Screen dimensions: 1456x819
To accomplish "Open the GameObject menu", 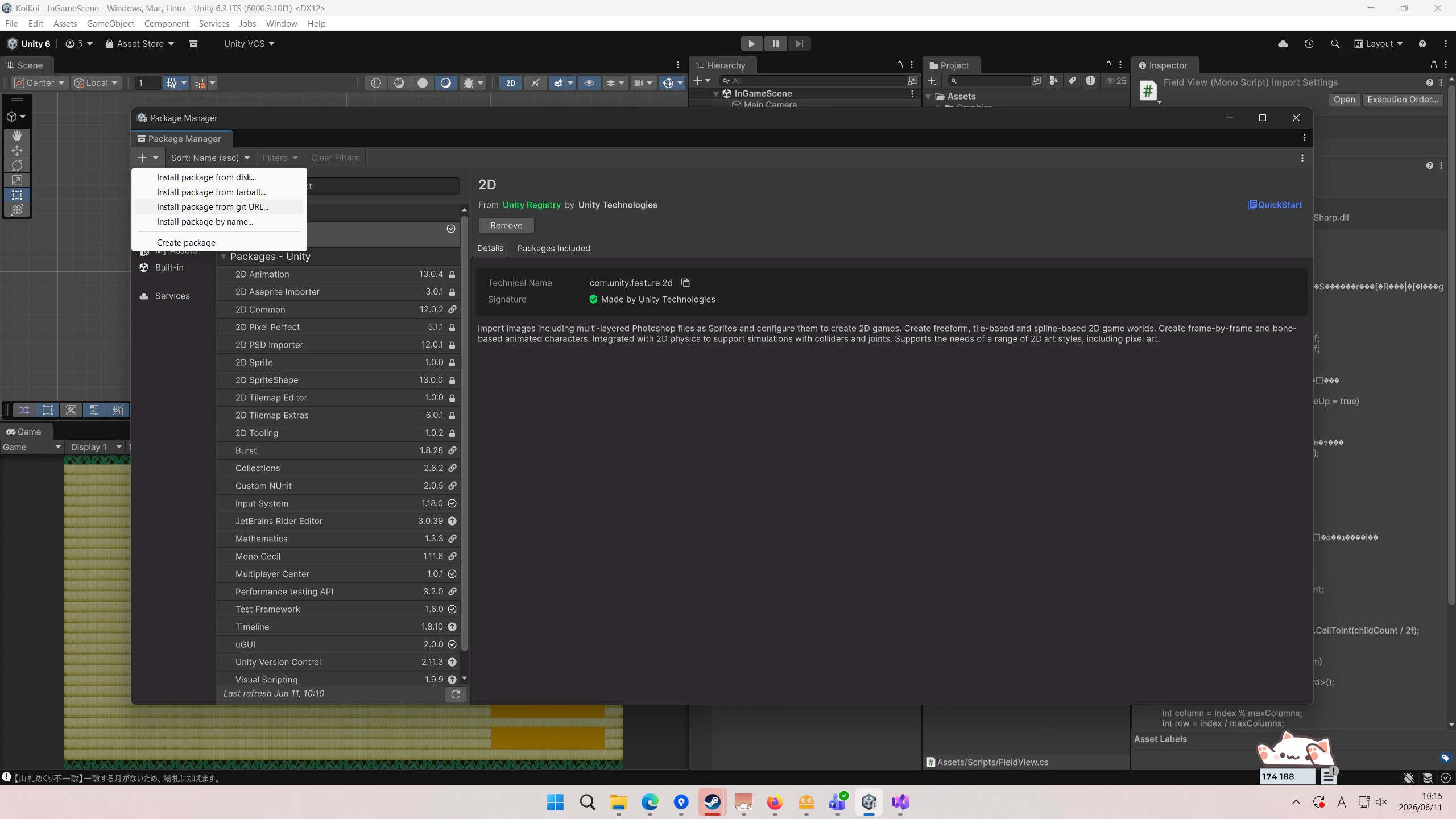I will pos(110,23).
